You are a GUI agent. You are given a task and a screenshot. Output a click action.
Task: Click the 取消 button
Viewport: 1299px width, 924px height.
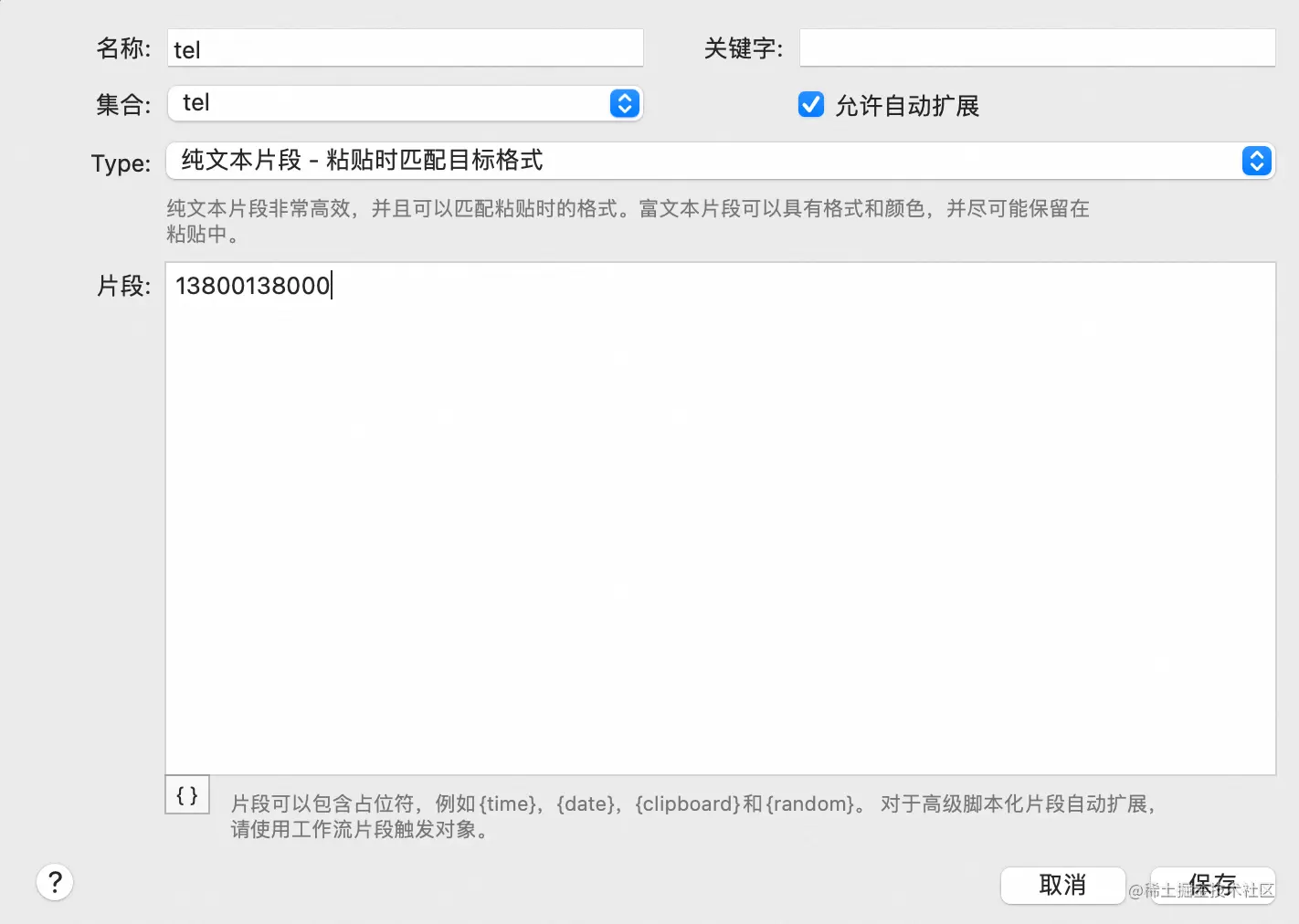pyautogui.click(x=1062, y=885)
